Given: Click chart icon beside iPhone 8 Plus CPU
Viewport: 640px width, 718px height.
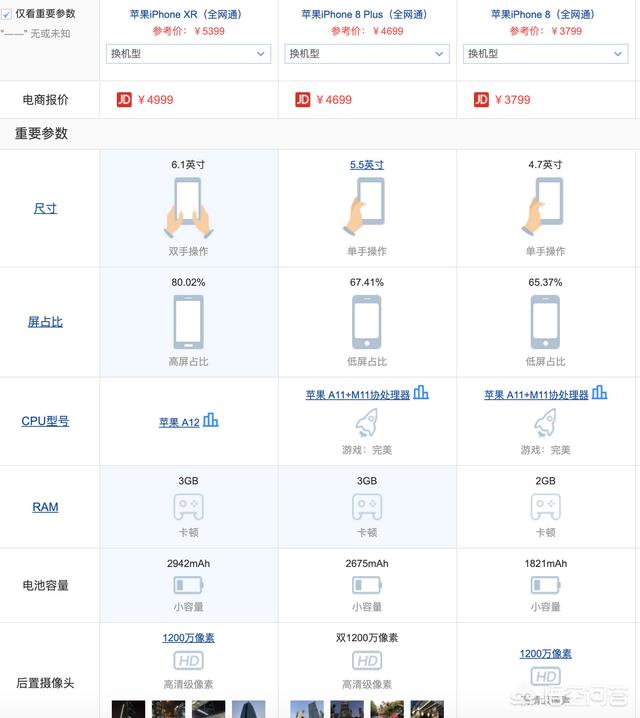Looking at the screenshot, I should tap(421, 392).
